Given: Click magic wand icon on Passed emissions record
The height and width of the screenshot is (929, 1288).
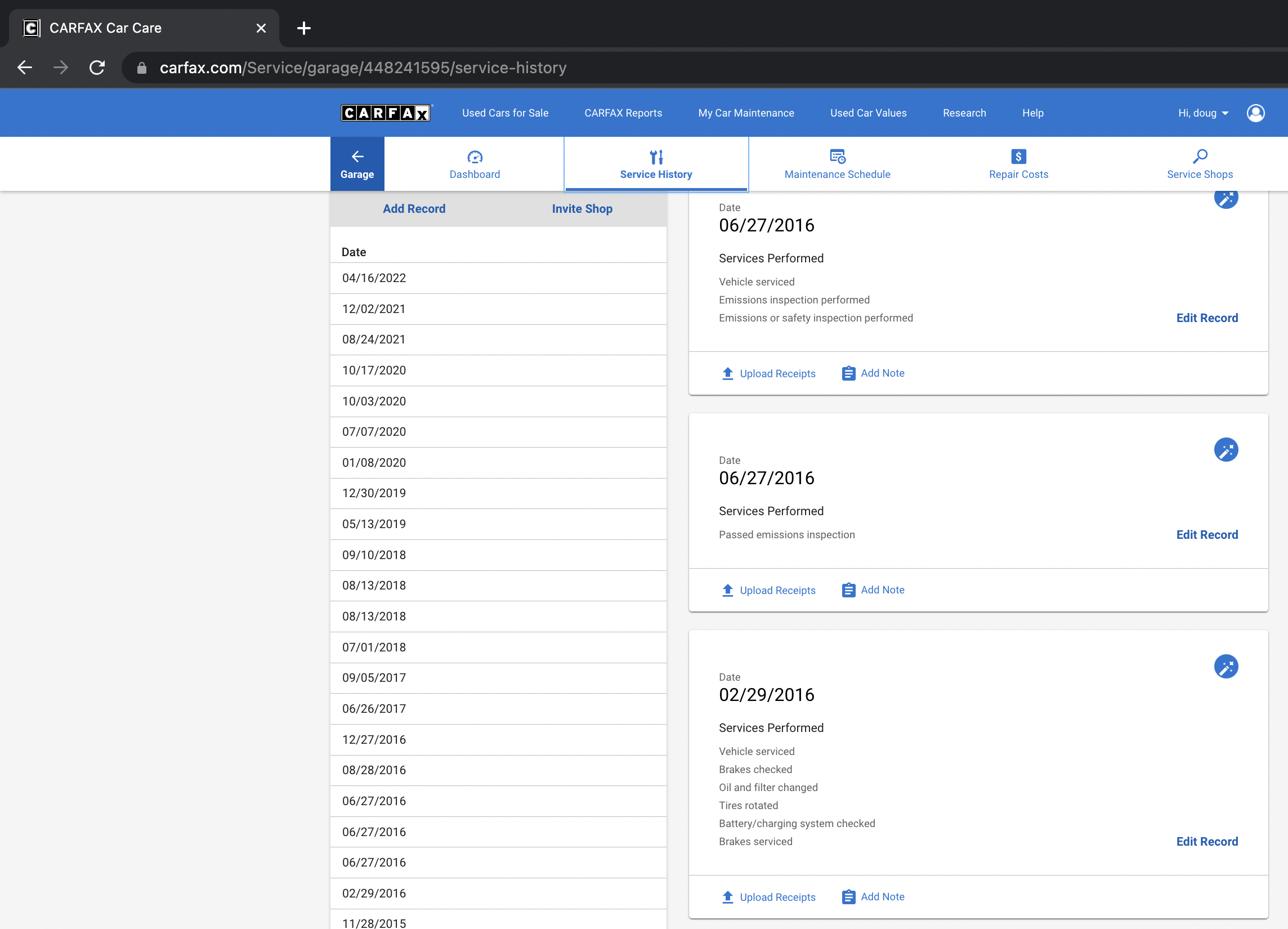Looking at the screenshot, I should point(1226,450).
